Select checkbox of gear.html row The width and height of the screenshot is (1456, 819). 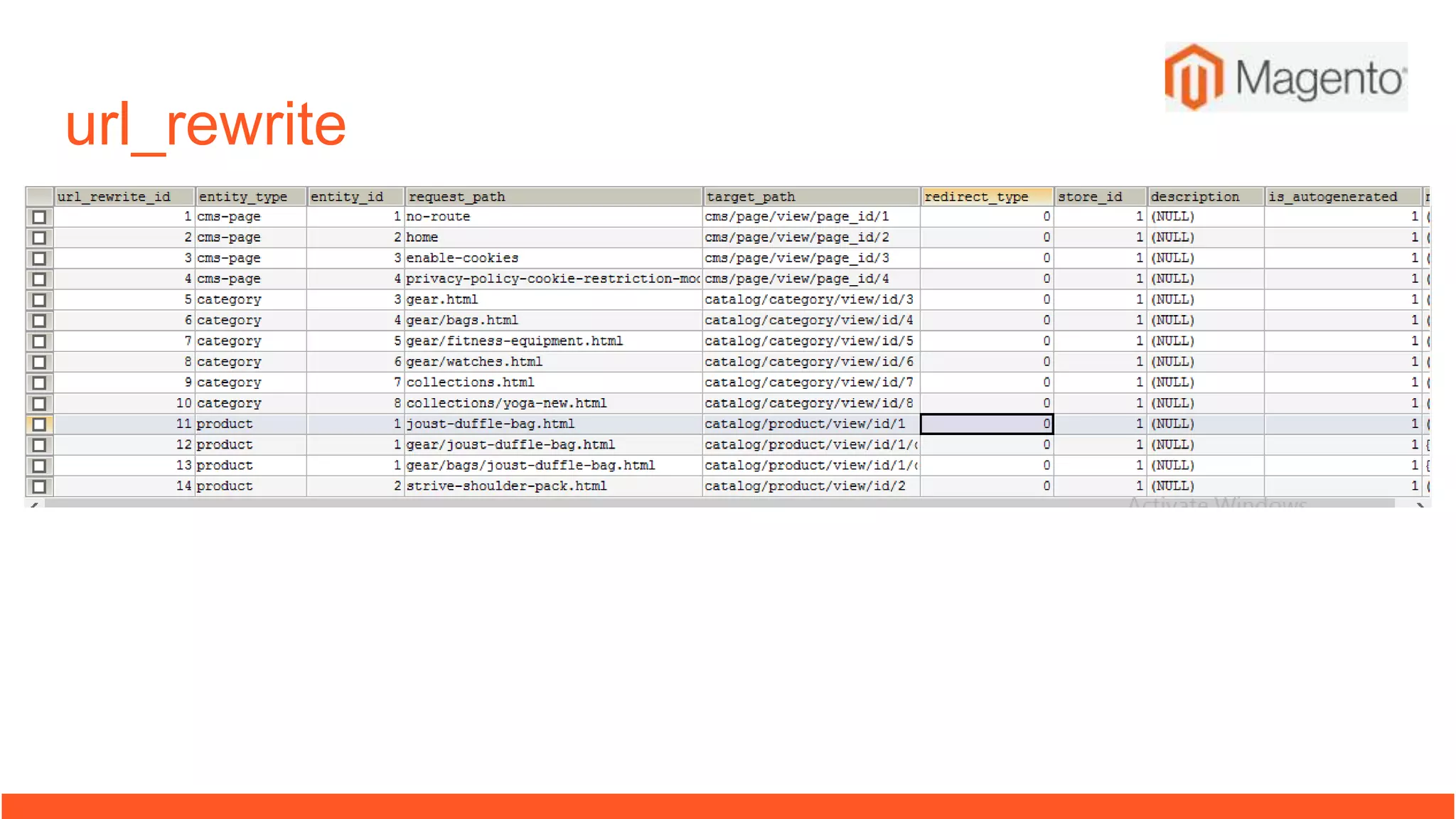[39, 300]
